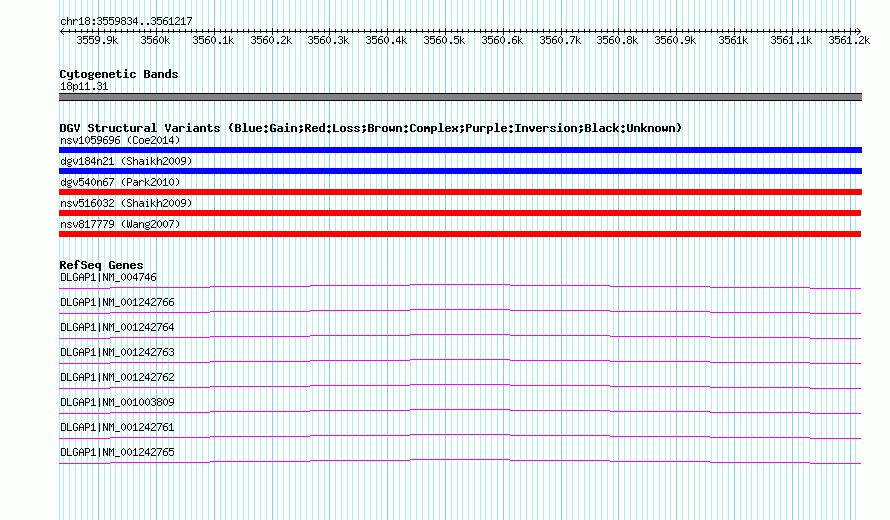Screen dimensions: 890x520
Task: Open the dgv184n21 (Shaikh2009) variant label
Action: click(126, 161)
